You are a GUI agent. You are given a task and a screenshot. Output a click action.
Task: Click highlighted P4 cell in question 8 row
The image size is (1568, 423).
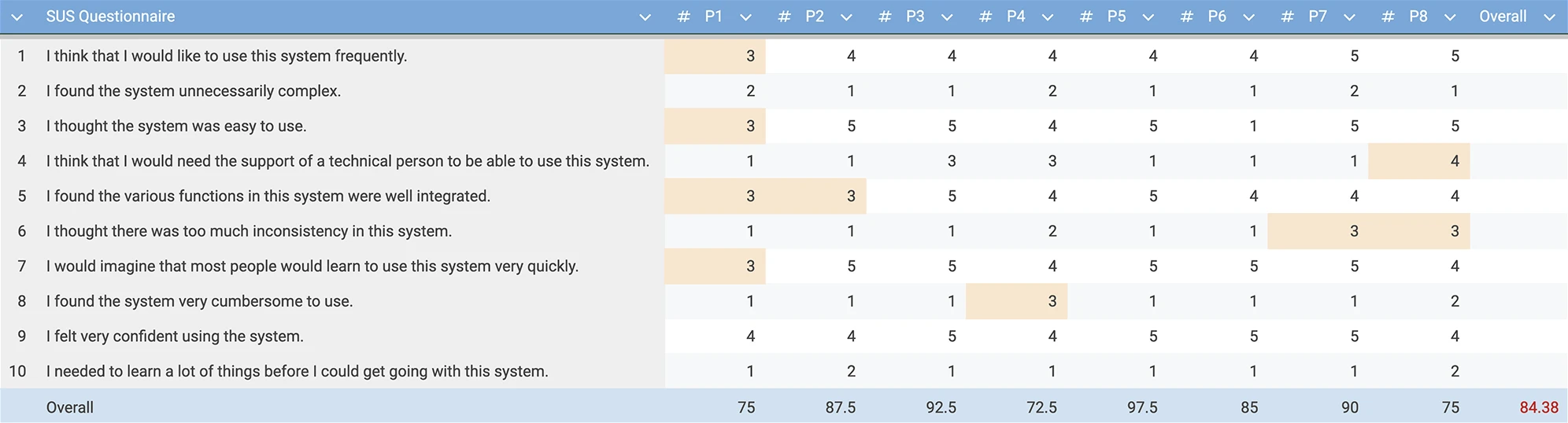coord(1017,301)
